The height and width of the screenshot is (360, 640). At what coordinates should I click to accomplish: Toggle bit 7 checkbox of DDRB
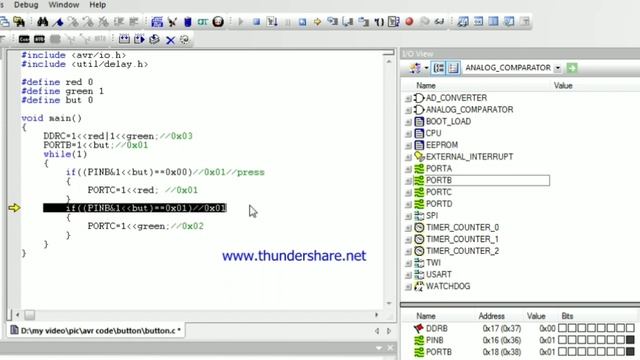(x=562, y=328)
